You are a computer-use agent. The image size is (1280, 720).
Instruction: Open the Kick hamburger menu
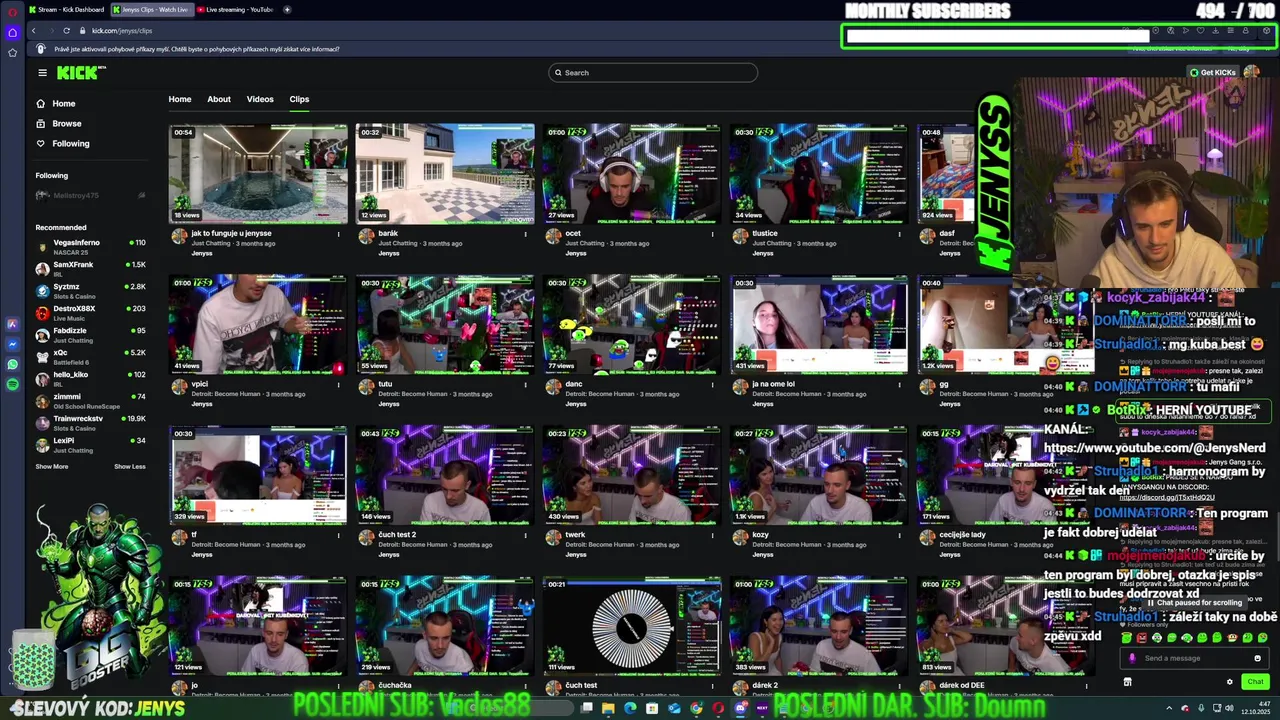point(42,72)
